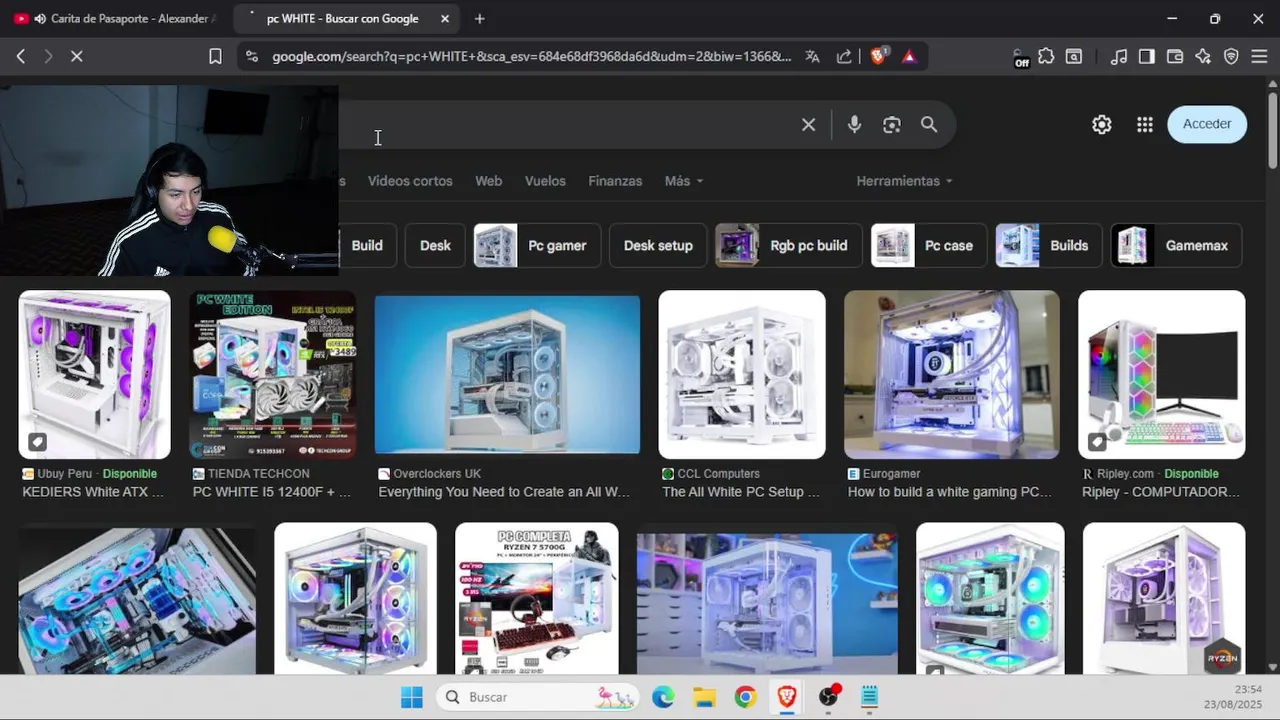Open the Overclockers UK white PC image

pyautogui.click(x=507, y=375)
